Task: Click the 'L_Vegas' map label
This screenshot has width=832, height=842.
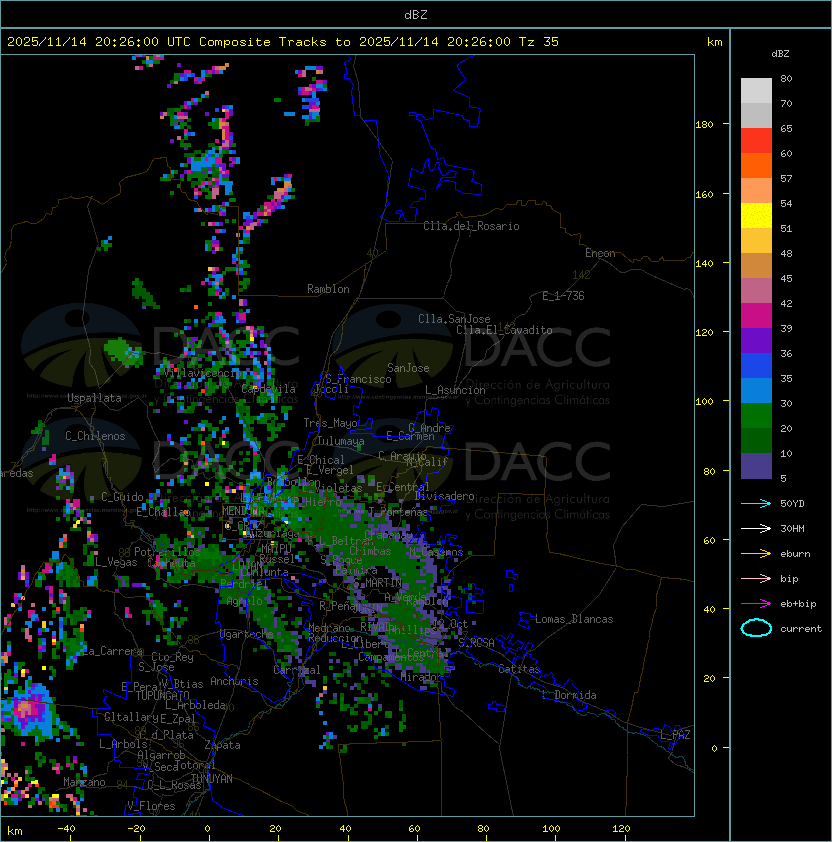Action: coord(116,562)
